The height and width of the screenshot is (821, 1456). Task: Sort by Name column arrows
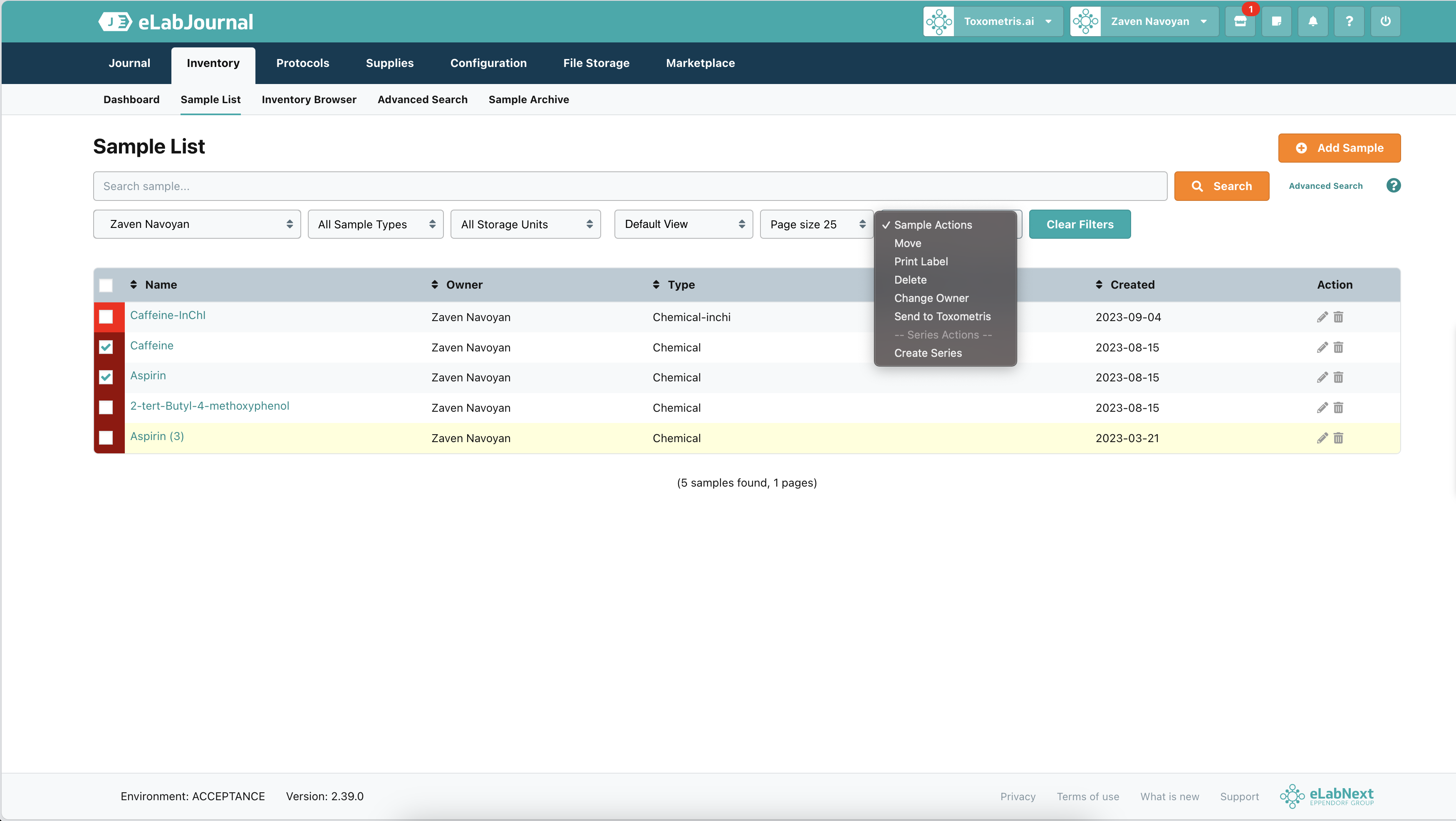[134, 285]
